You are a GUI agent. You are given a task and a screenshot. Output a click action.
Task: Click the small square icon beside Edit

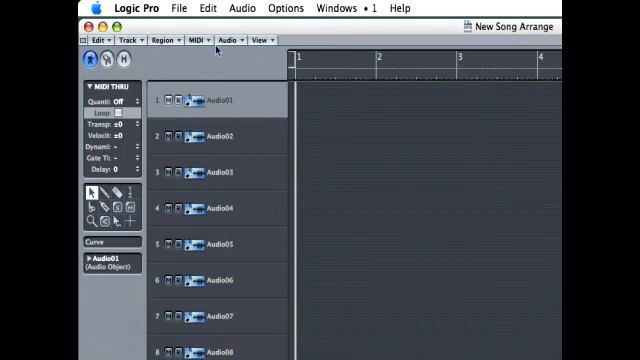(x=83, y=40)
